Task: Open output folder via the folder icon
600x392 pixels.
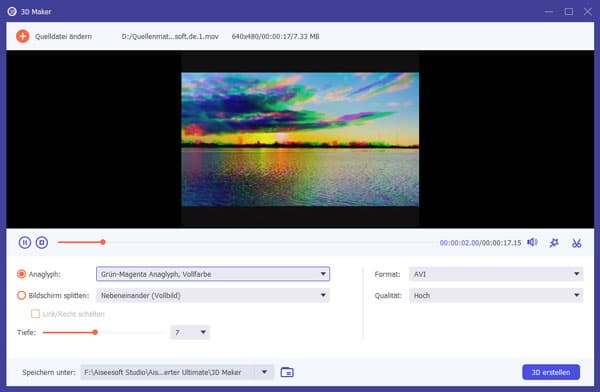Action: (x=287, y=372)
